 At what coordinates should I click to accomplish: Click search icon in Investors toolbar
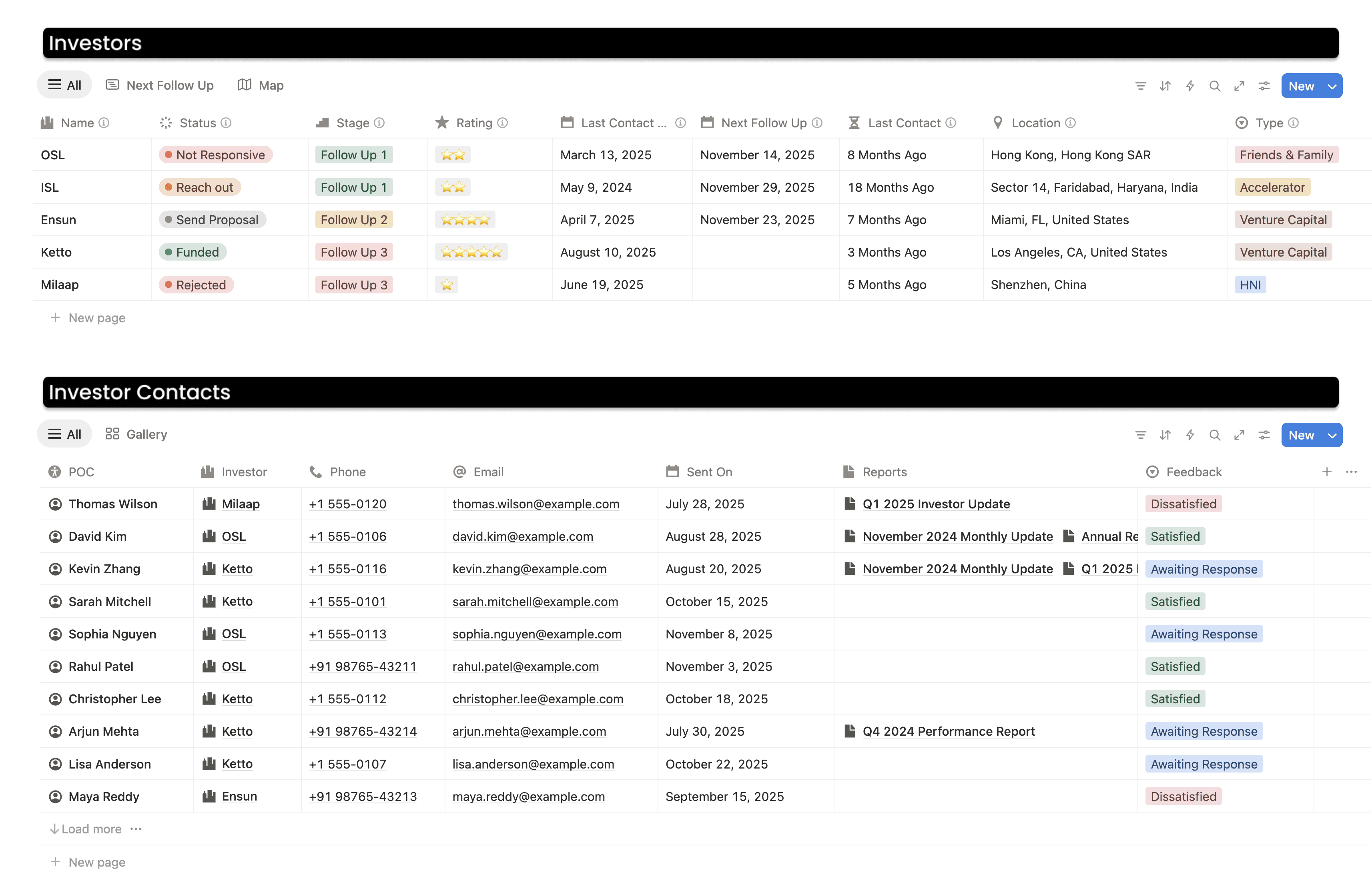[x=1214, y=86]
